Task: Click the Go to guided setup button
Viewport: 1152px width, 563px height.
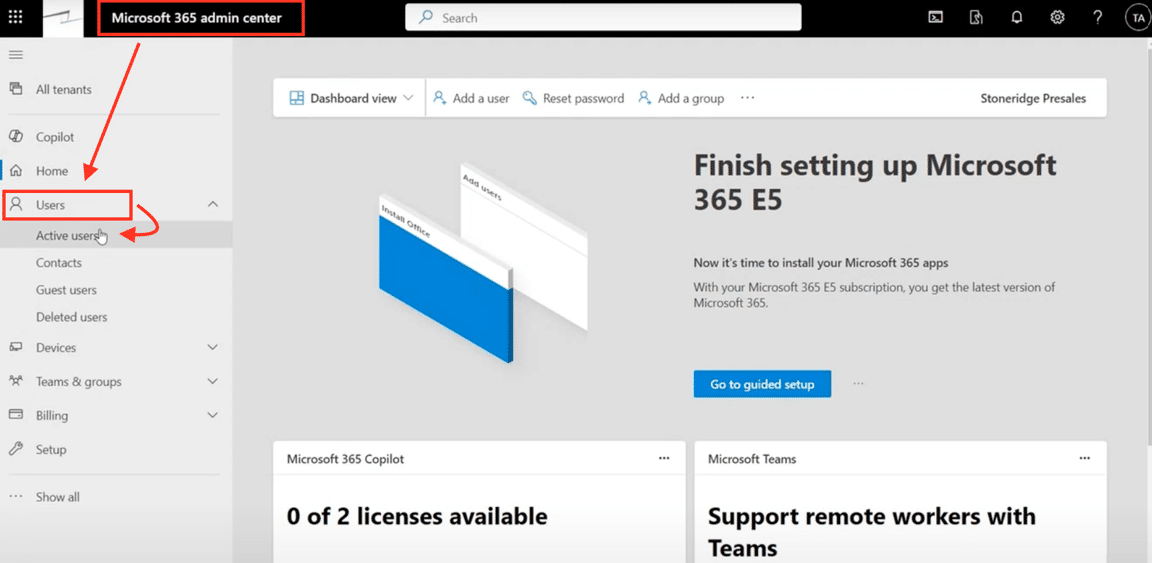Action: point(762,384)
